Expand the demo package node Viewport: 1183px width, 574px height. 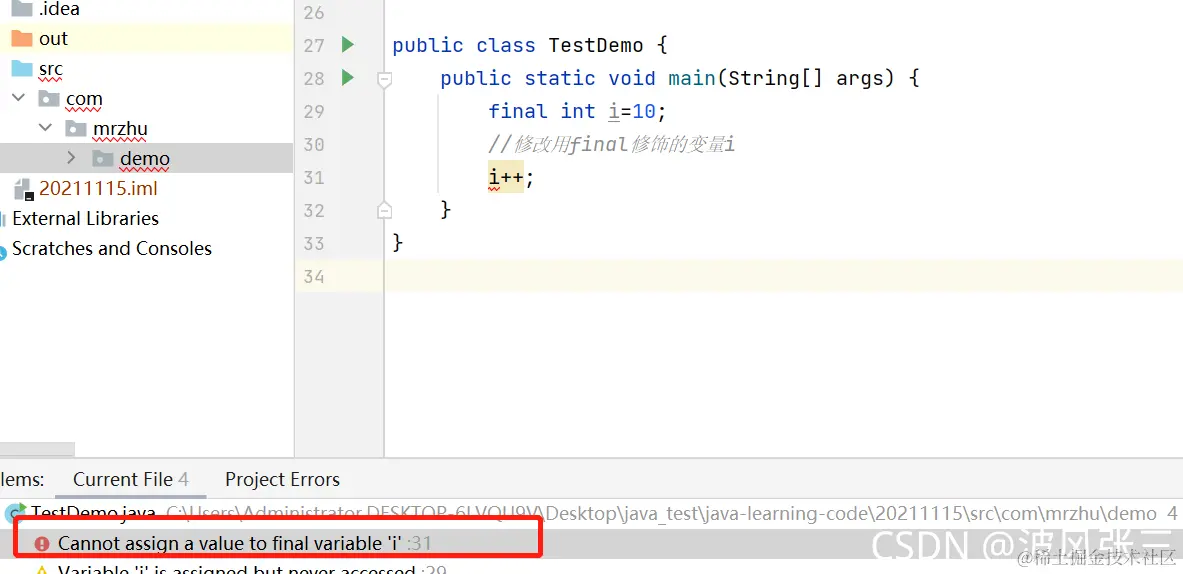[72, 158]
